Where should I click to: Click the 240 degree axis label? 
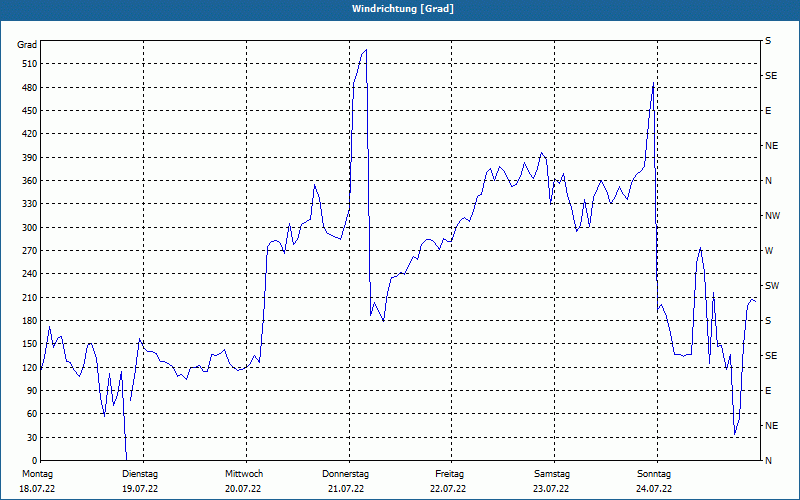[30, 274]
